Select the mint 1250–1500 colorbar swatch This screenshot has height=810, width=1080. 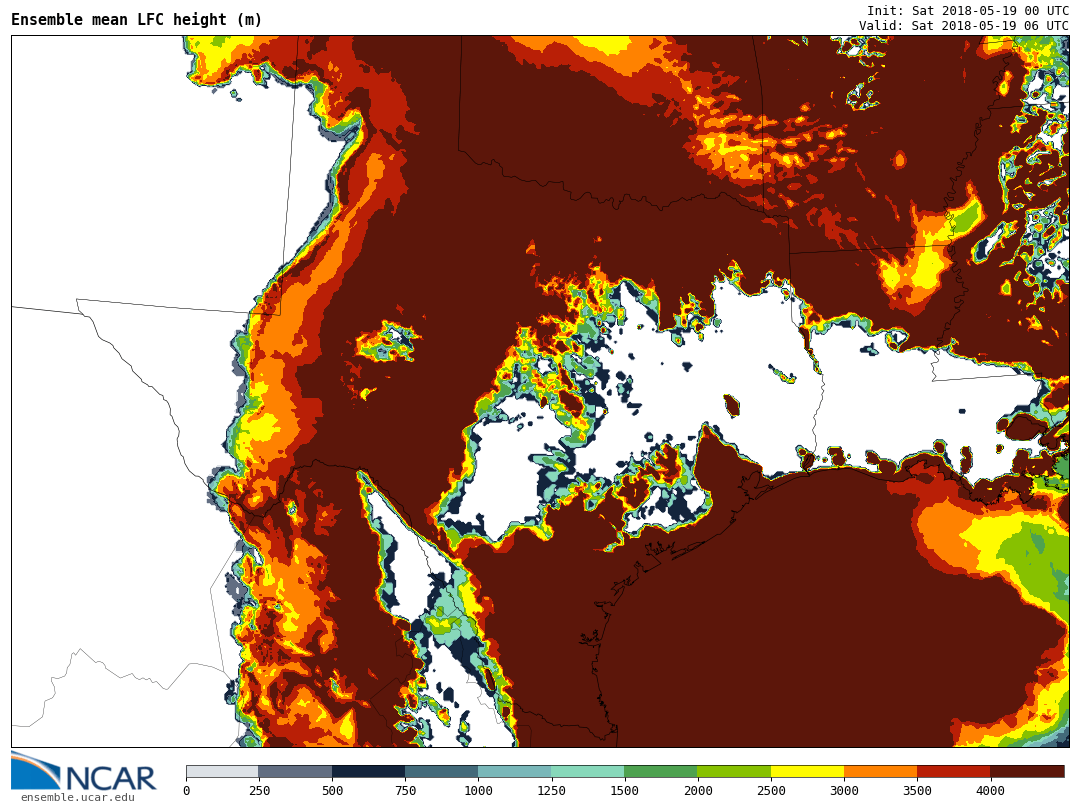coord(587,771)
